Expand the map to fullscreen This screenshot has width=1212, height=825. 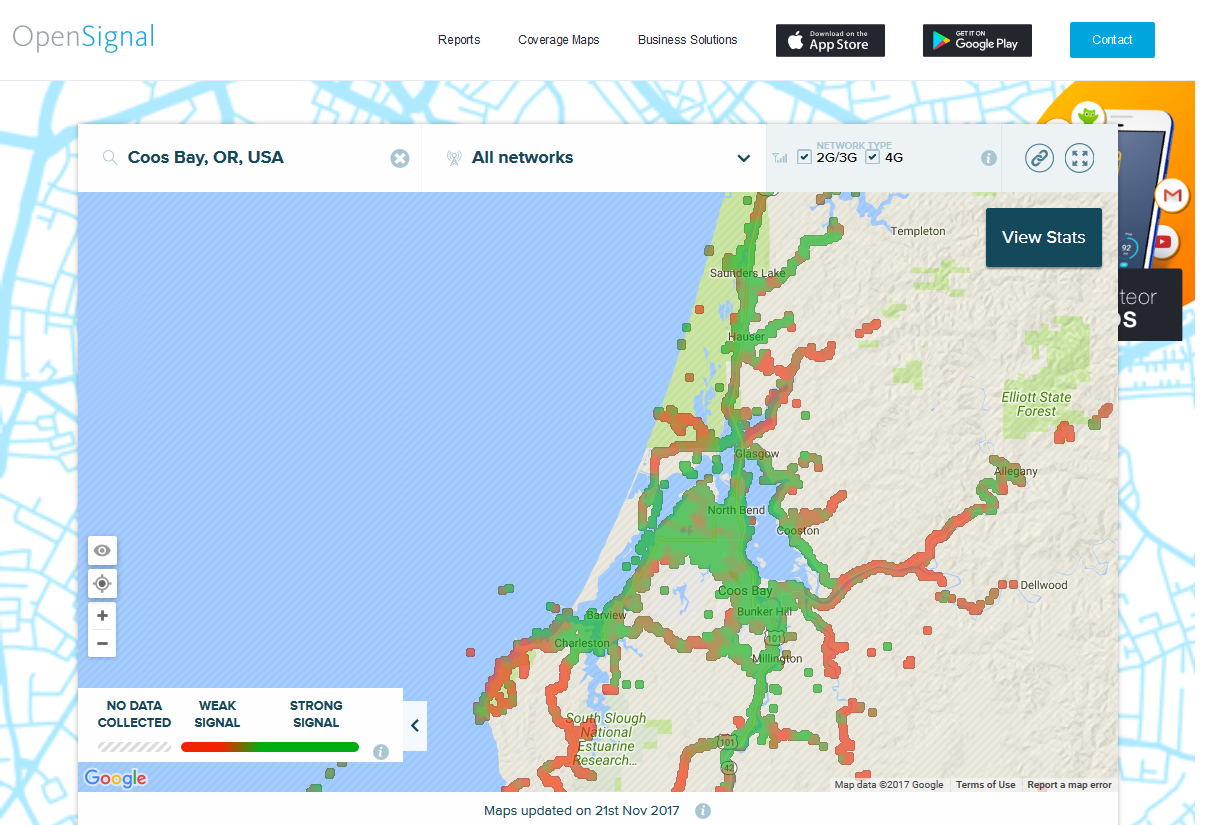1080,157
